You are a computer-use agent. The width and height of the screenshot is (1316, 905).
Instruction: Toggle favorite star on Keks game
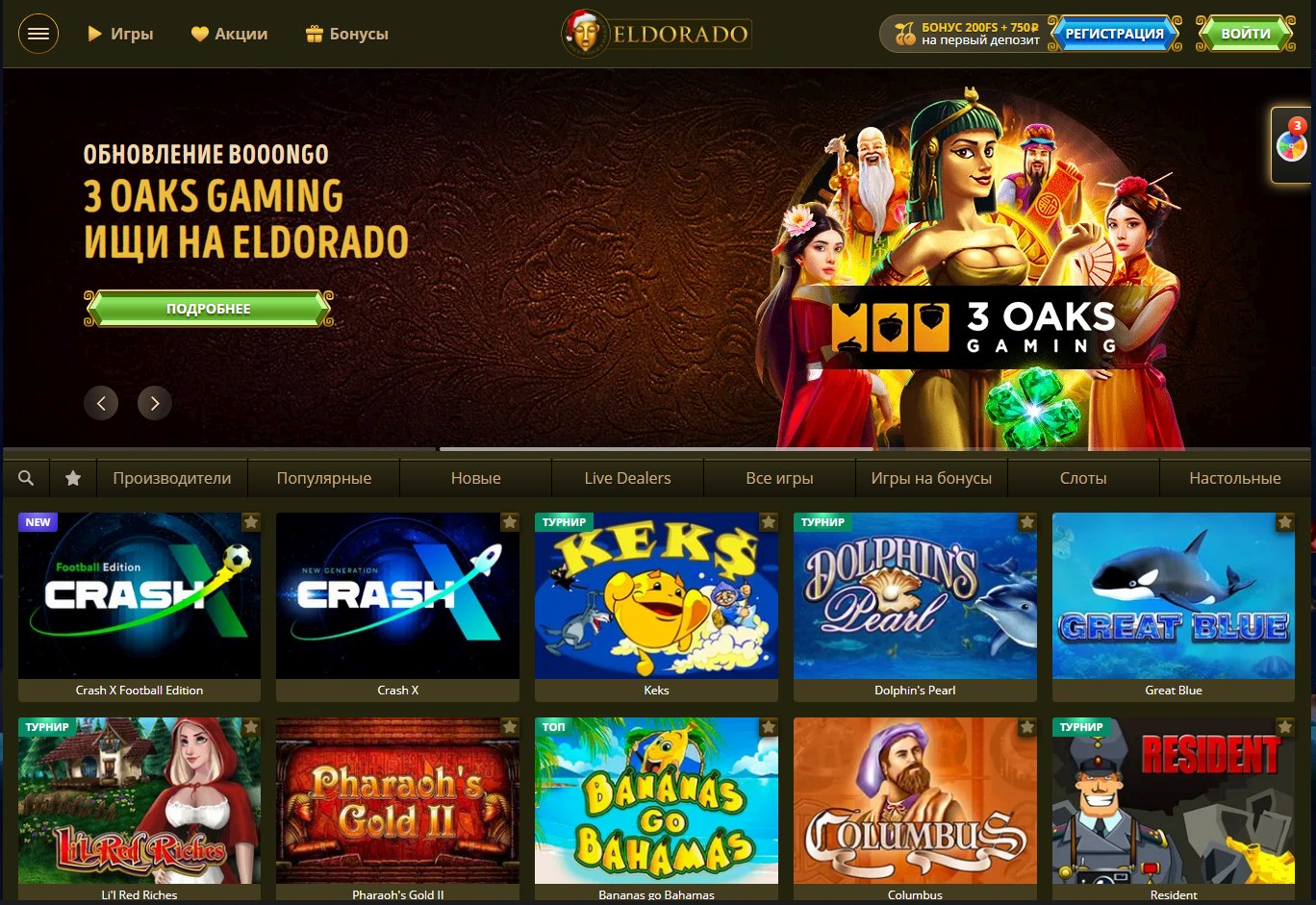pos(768,522)
